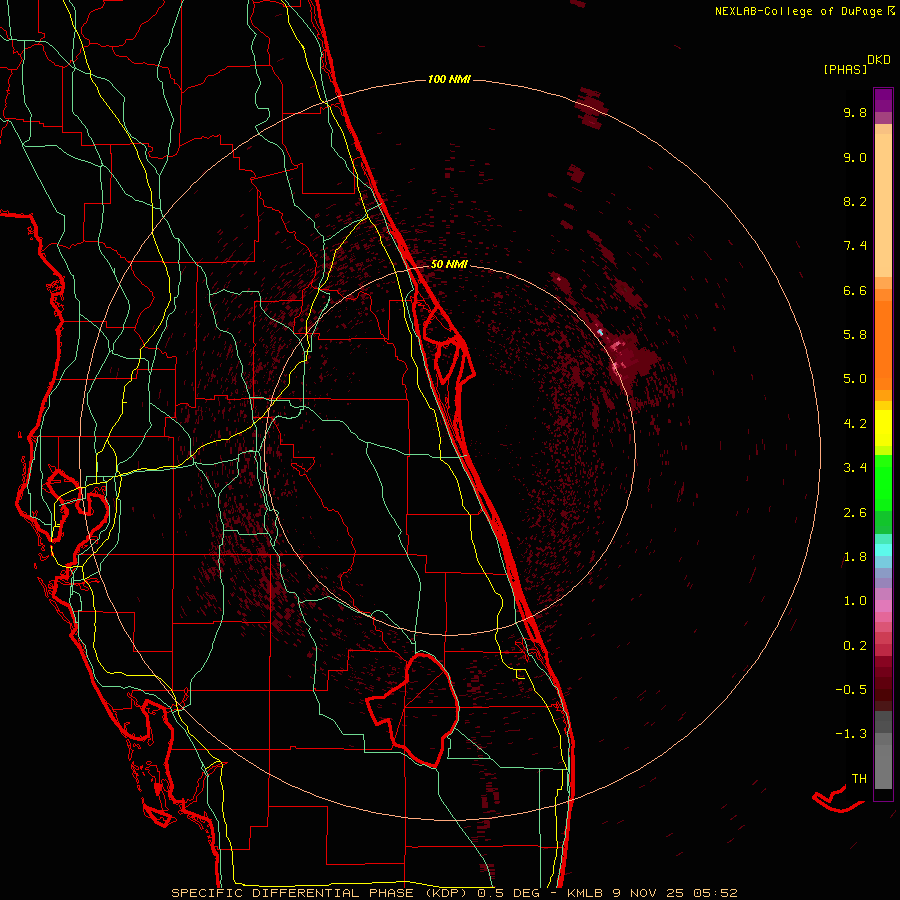Click the bright pink KDP echo offshore
This screenshot has height=900, width=900.
[615, 347]
